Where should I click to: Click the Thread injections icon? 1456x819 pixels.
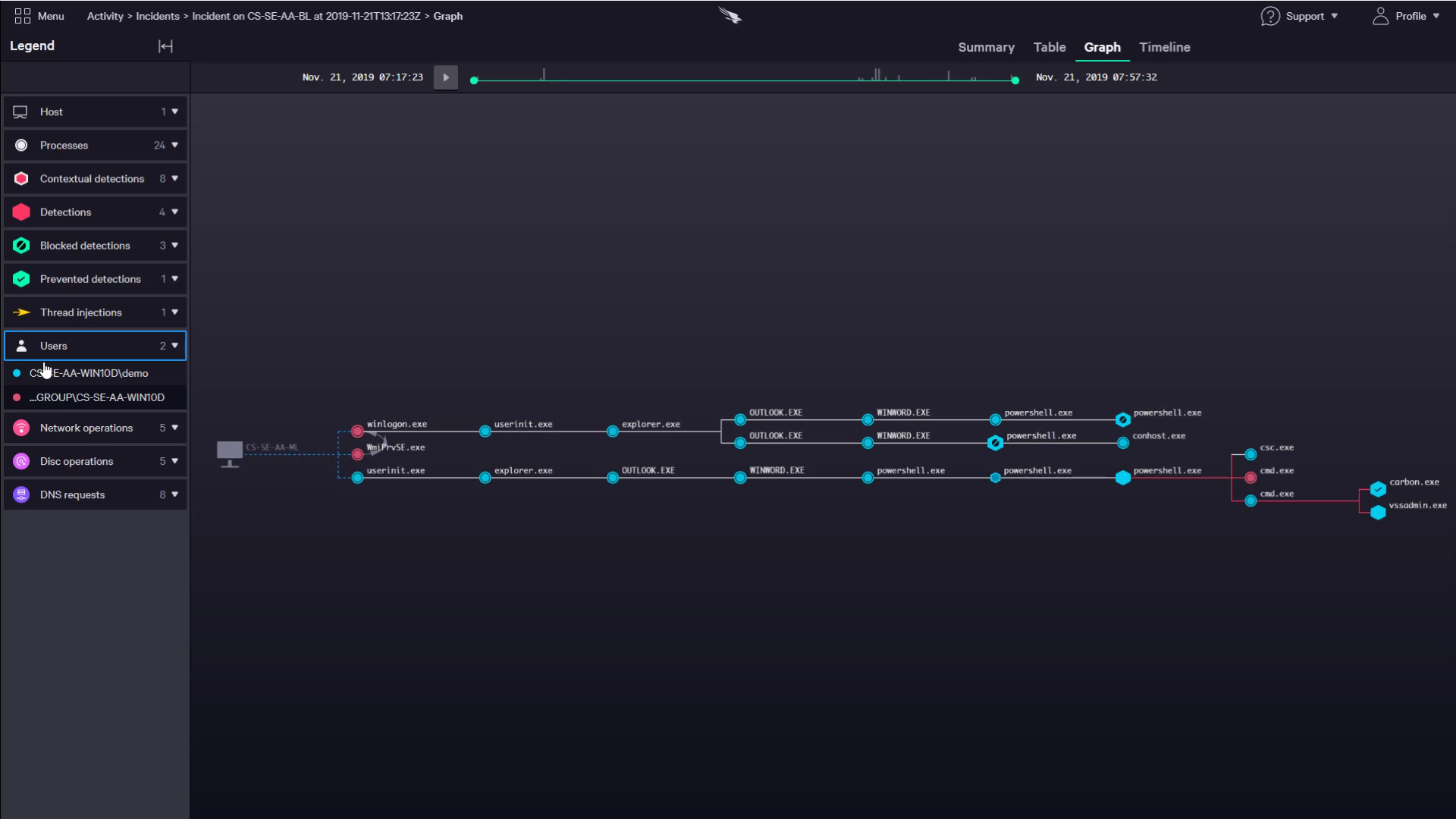click(x=21, y=312)
